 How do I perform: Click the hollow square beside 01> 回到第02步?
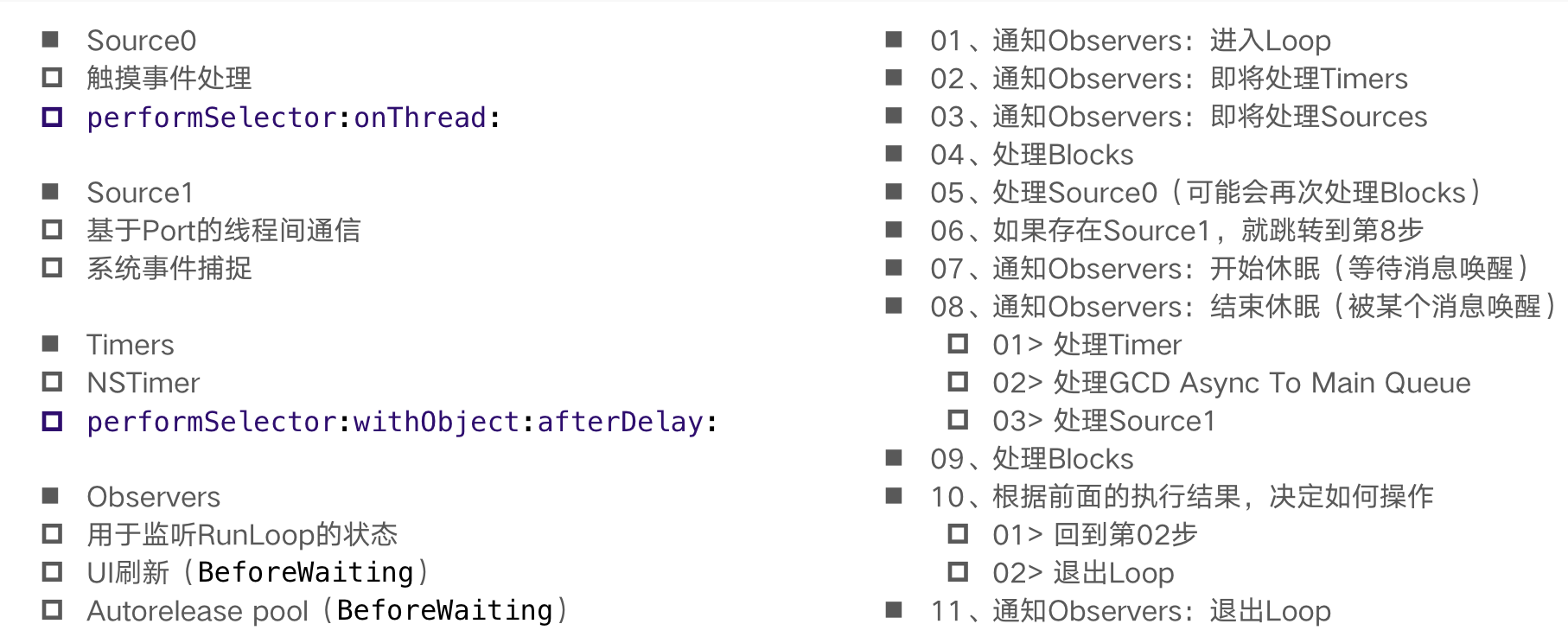pyautogui.click(x=958, y=534)
